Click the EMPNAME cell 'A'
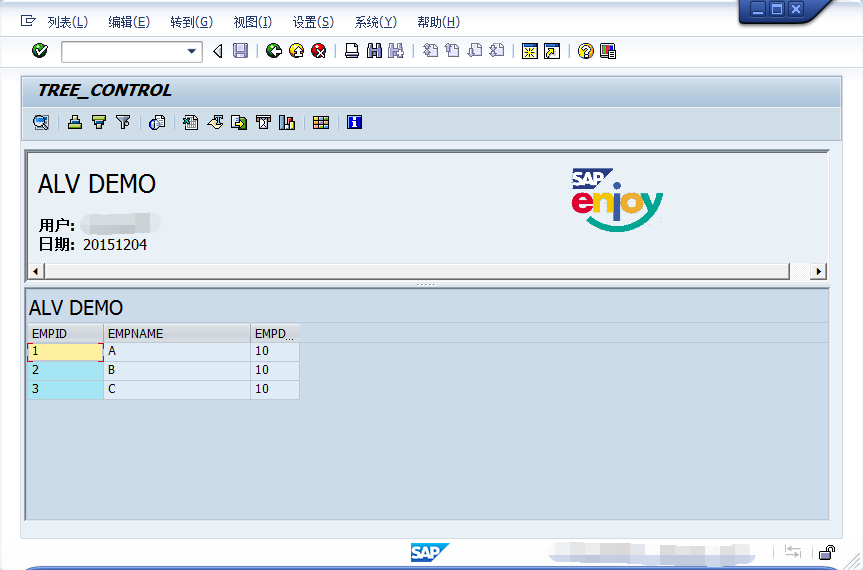863x570 pixels. [177, 352]
